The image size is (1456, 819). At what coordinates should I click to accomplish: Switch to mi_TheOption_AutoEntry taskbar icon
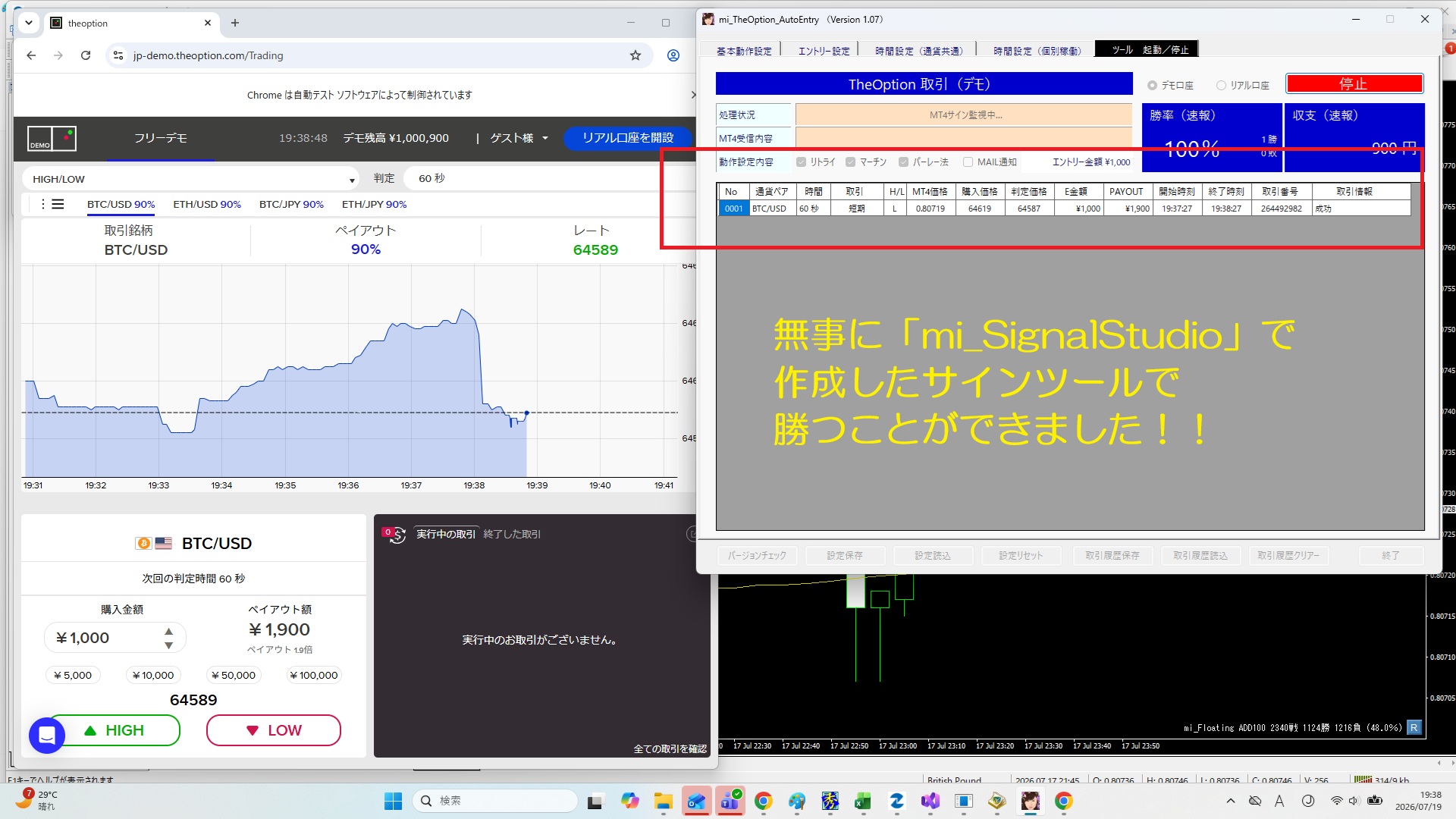coord(1030,801)
